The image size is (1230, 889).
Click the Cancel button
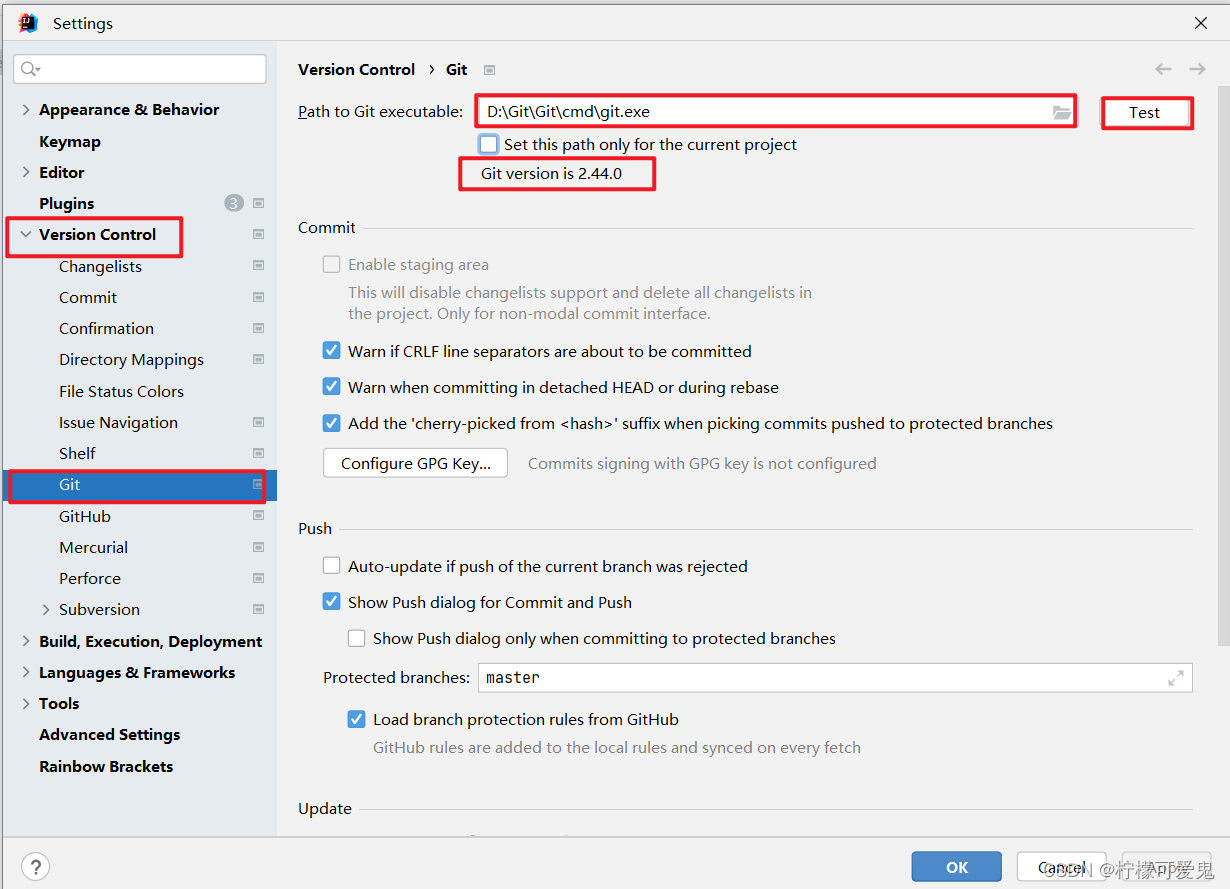pos(1062,867)
